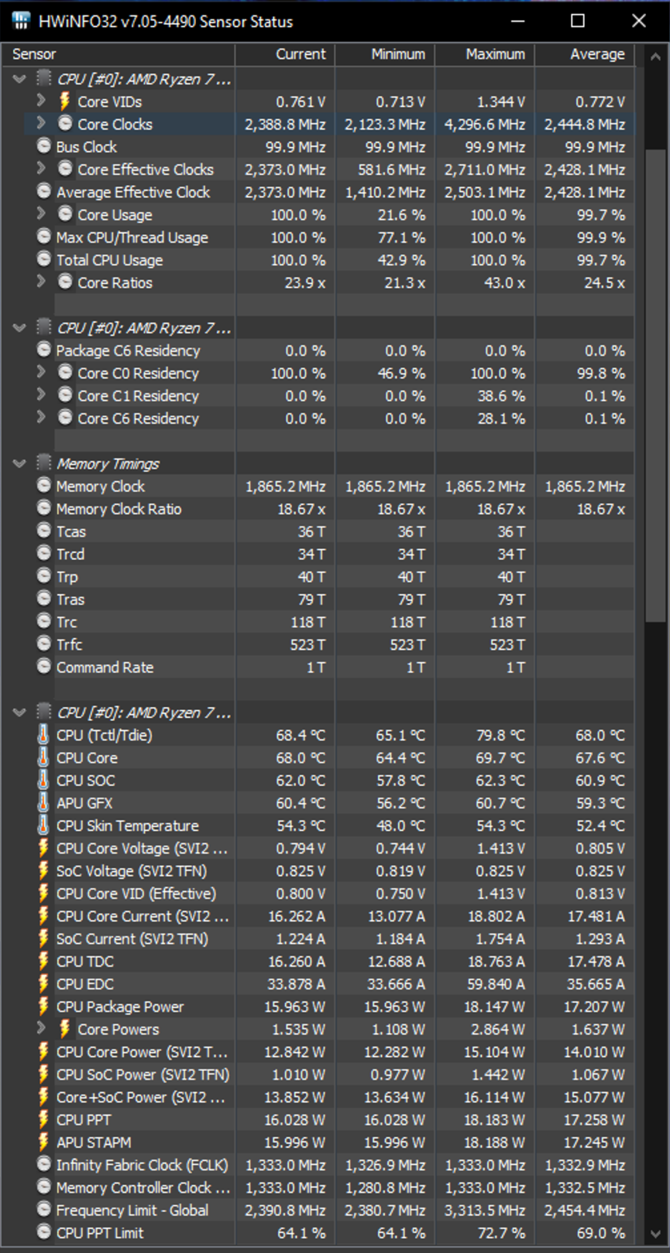The height and width of the screenshot is (1253, 670).
Task: Click the Command Rate icon
Action: coord(44,667)
